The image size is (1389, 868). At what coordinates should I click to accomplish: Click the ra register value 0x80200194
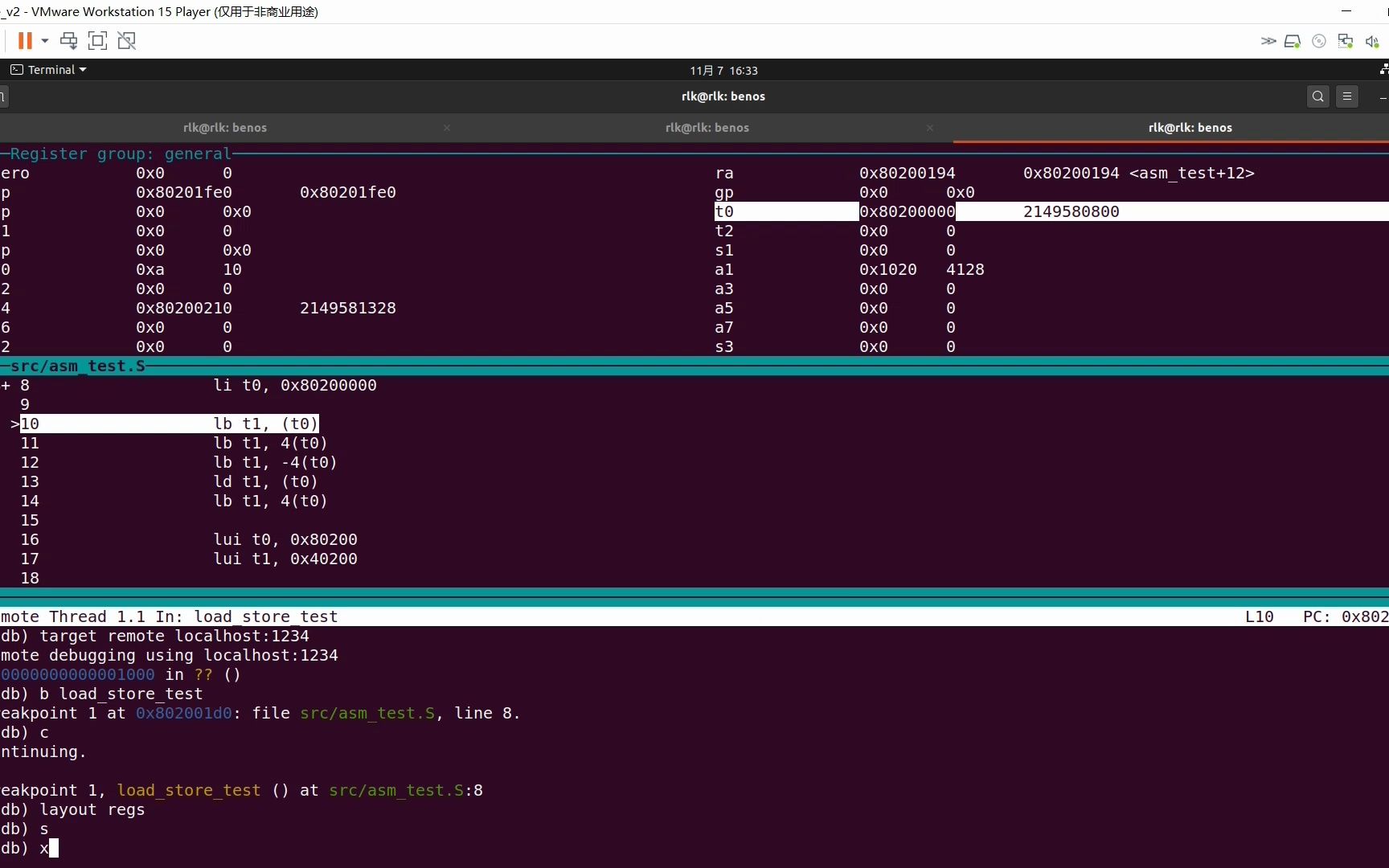[x=907, y=173]
